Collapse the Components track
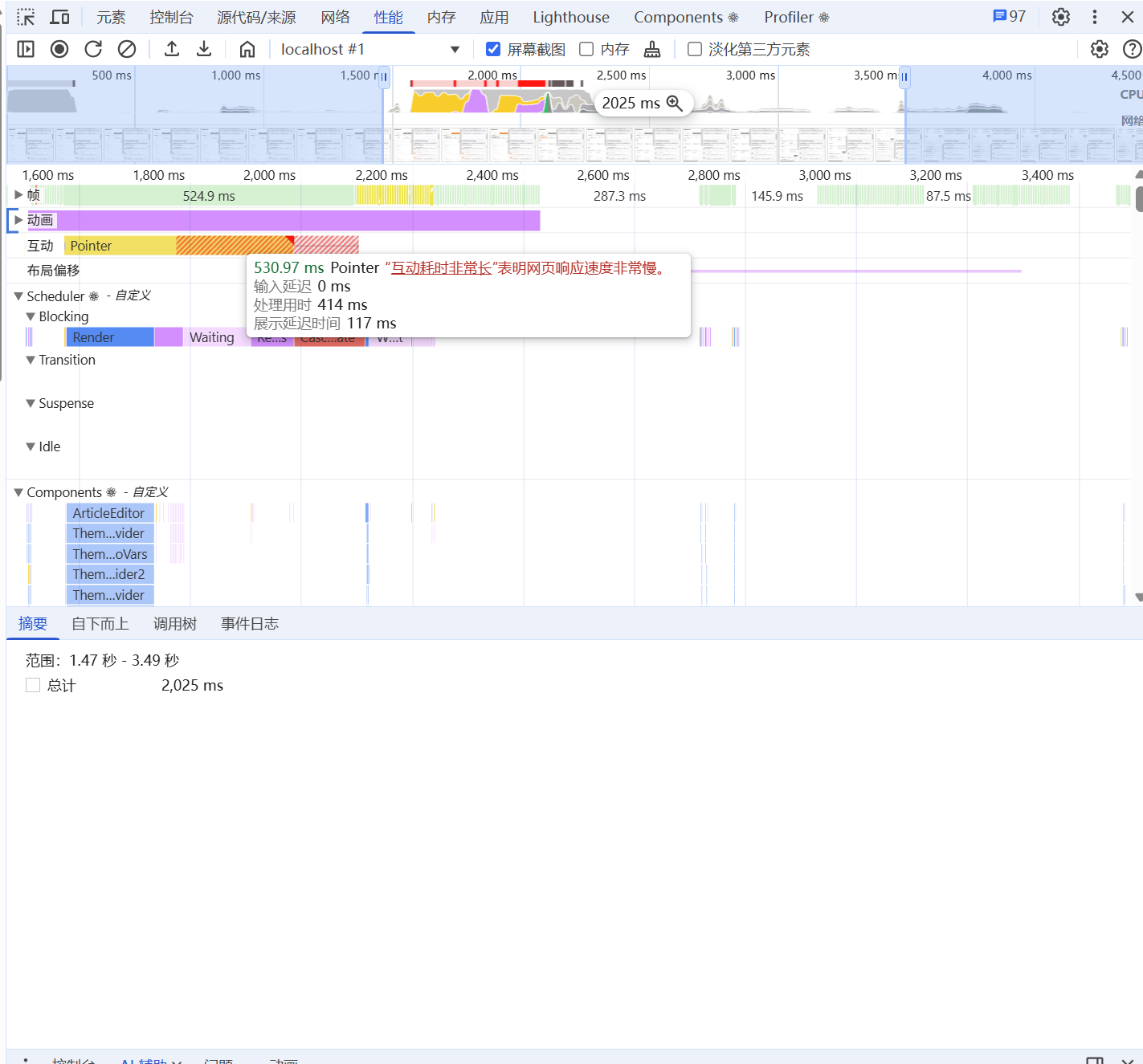This screenshot has width=1143, height=1064. (18, 492)
